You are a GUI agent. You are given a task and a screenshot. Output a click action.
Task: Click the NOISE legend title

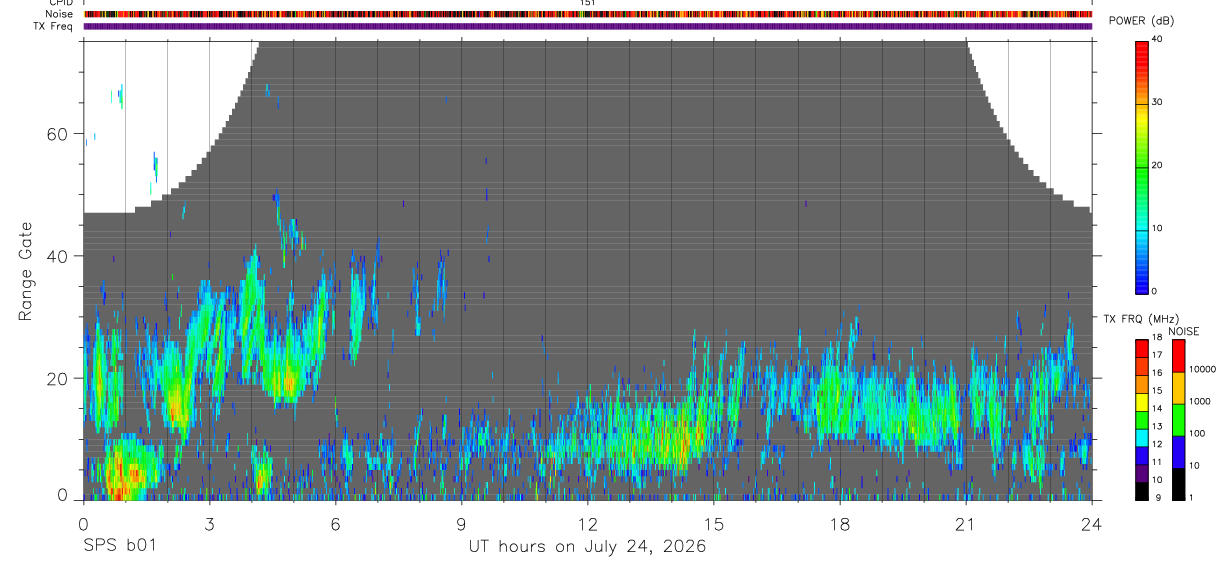[1184, 331]
